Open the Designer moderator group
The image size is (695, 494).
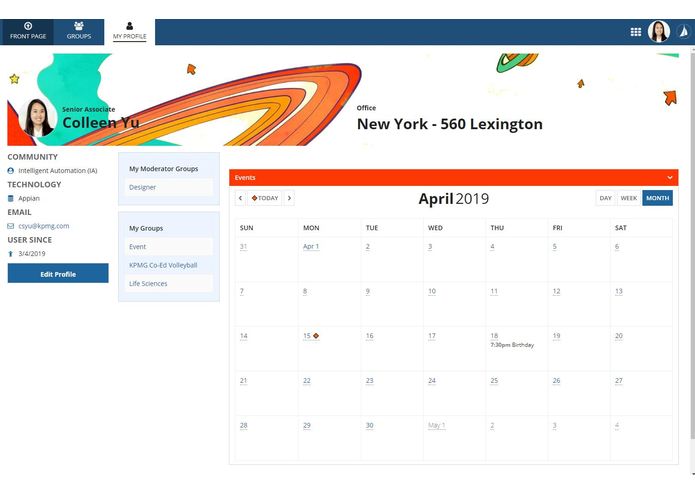(142, 187)
